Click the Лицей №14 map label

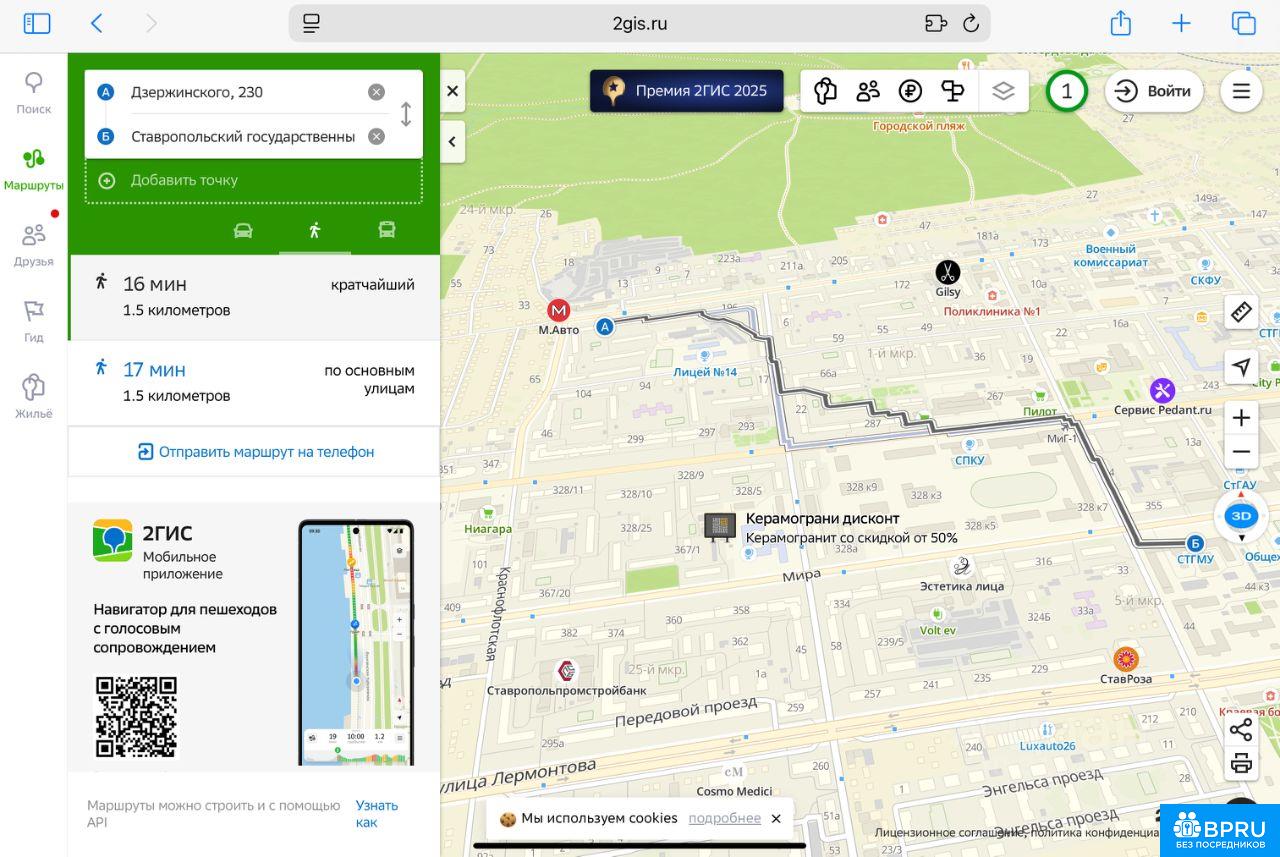tap(705, 372)
